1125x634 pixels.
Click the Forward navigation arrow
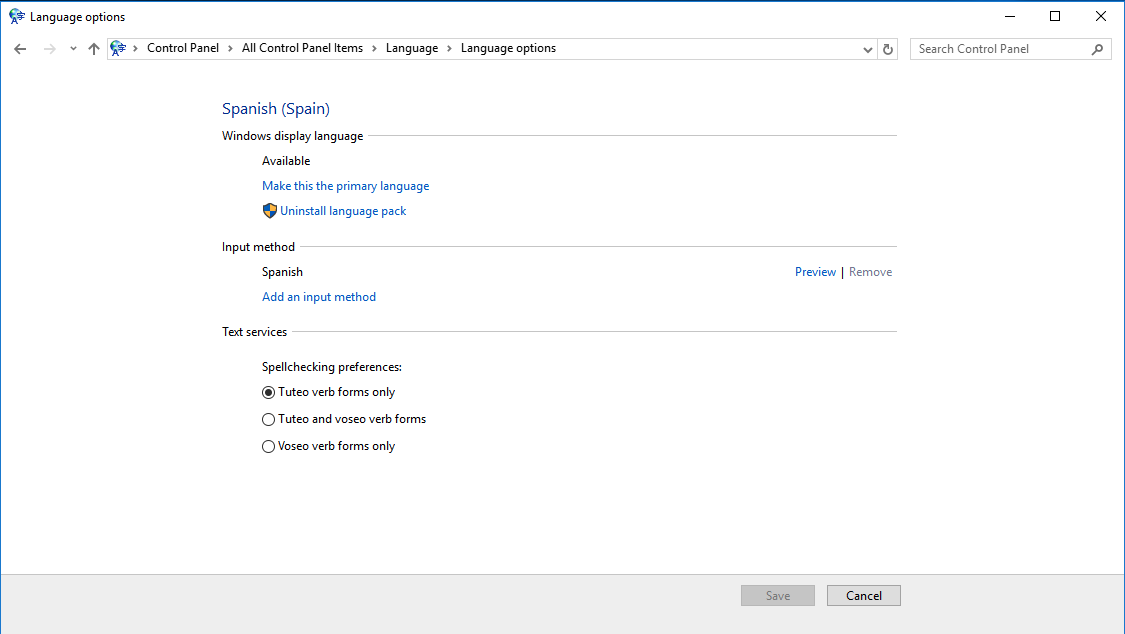point(50,49)
